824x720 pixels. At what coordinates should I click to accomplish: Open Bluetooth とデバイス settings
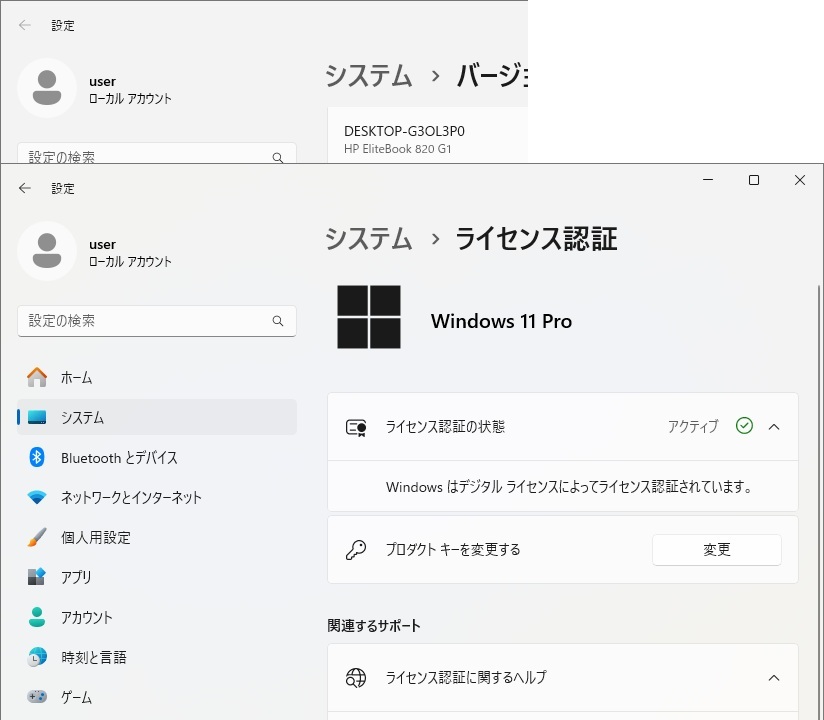[157, 457]
